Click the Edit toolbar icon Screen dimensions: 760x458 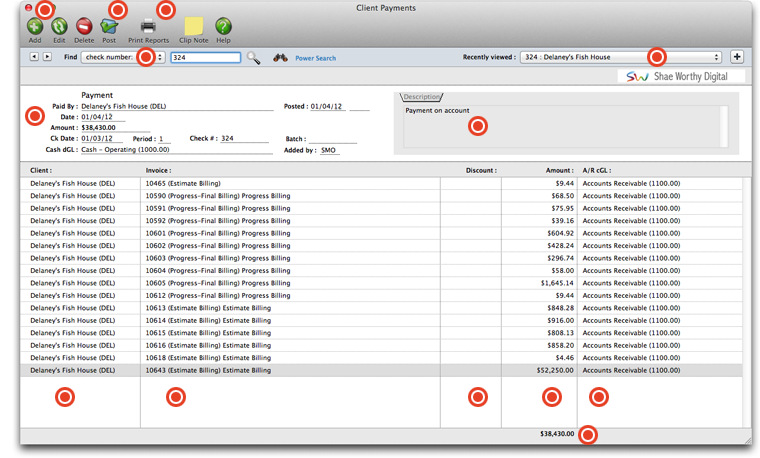[x=59, y=26]
